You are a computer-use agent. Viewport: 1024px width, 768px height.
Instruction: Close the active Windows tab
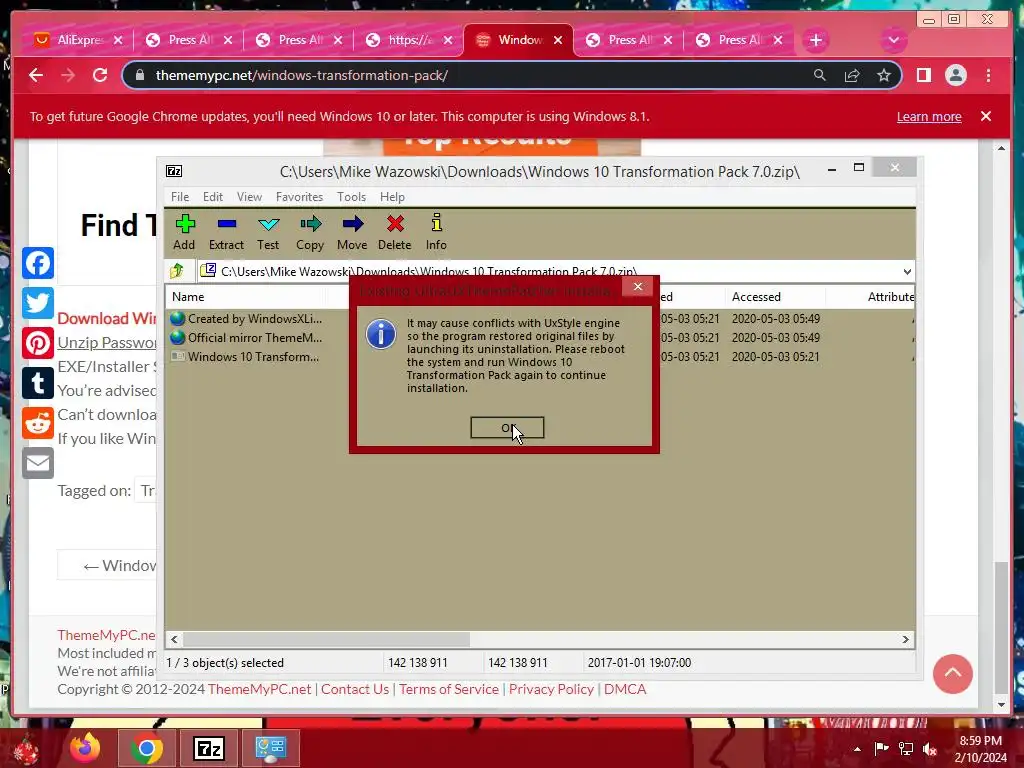click(x=558, y=40)
